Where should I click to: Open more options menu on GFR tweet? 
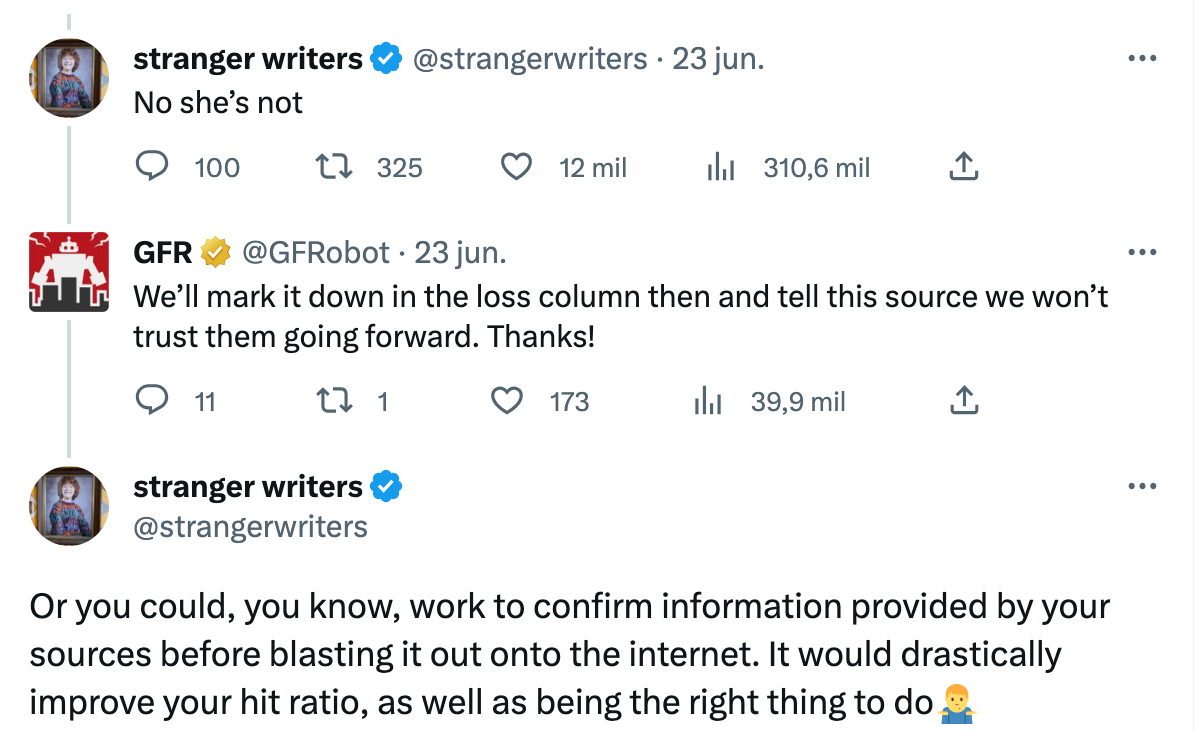click(x=1141, y=253)
